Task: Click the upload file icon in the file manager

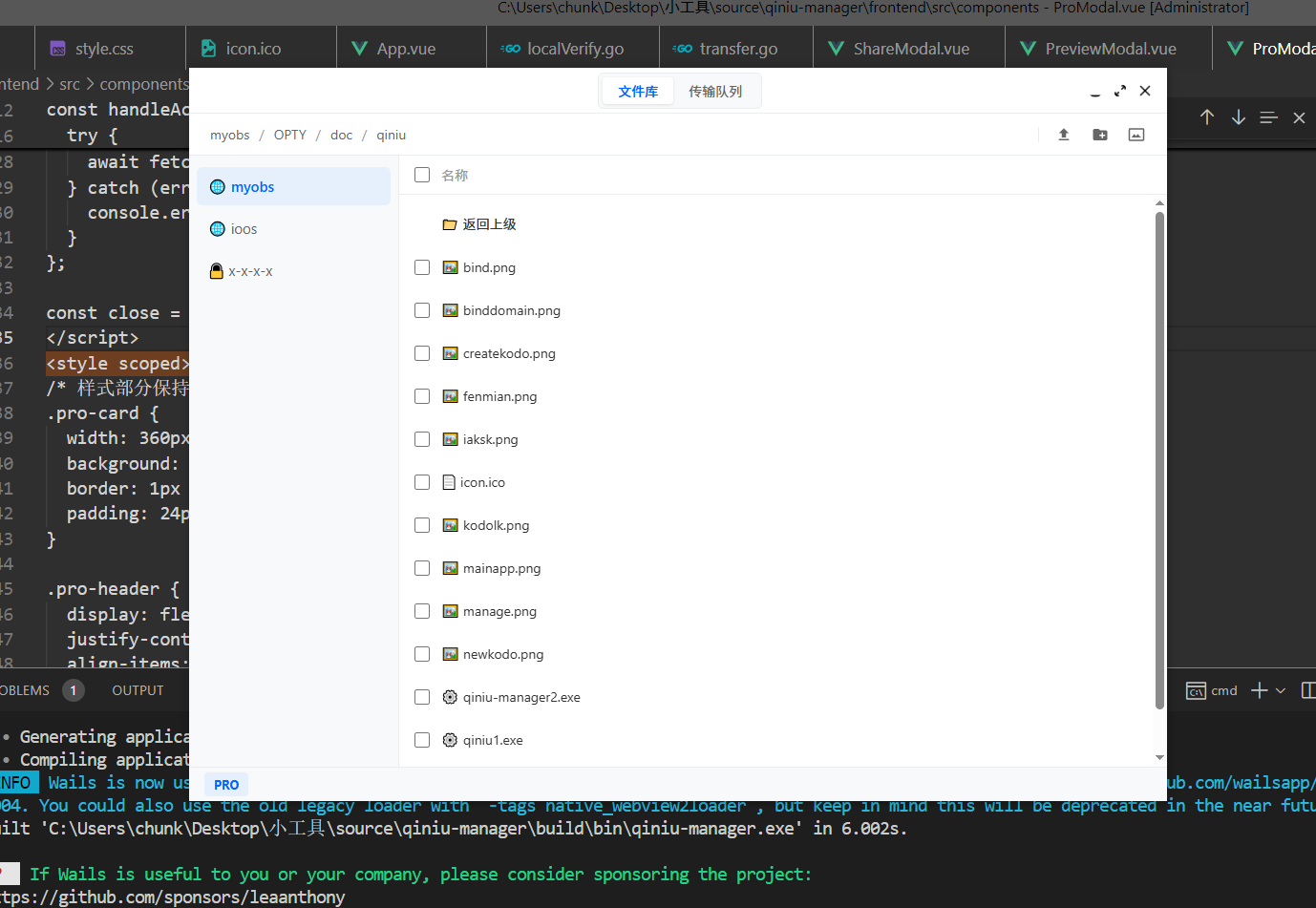Action: tap(1063, 135)
